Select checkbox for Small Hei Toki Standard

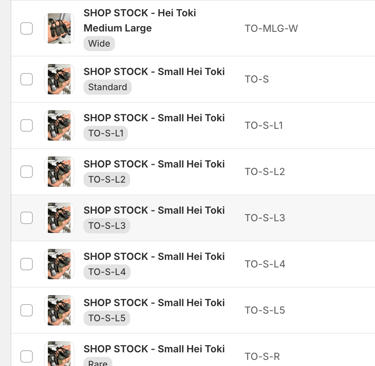point(26,79)
